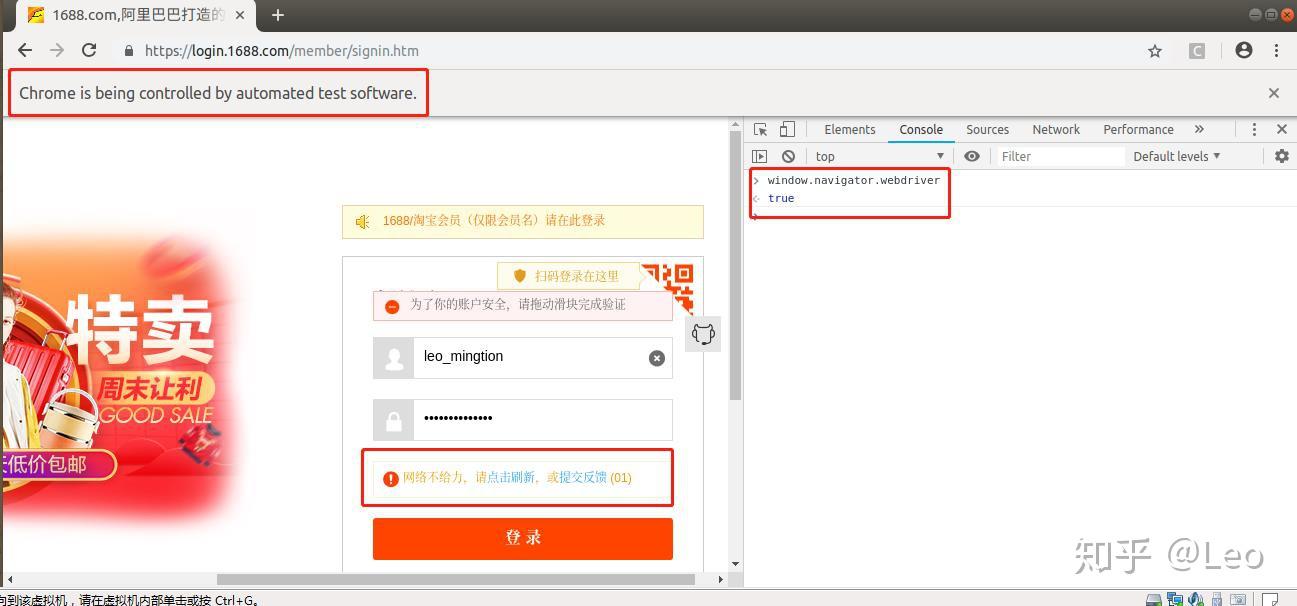Select the 1688.com browser tab
The height and width of the screenshot is (606, 1297).
(x=137, y=16)
